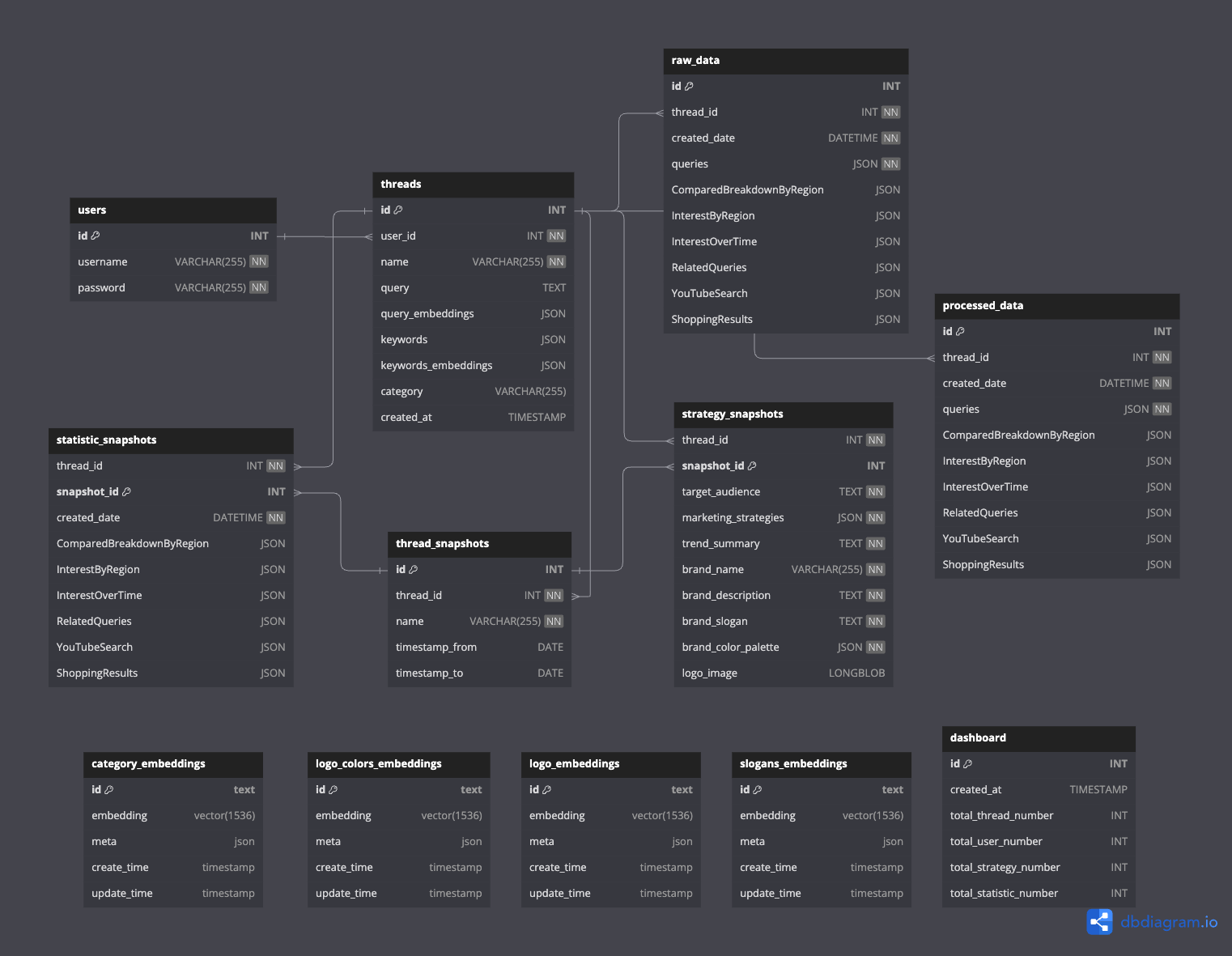Screen dimensions: 1232x956
Task: Click update_time row in logo_embeddings table
Action: [611, 894]
